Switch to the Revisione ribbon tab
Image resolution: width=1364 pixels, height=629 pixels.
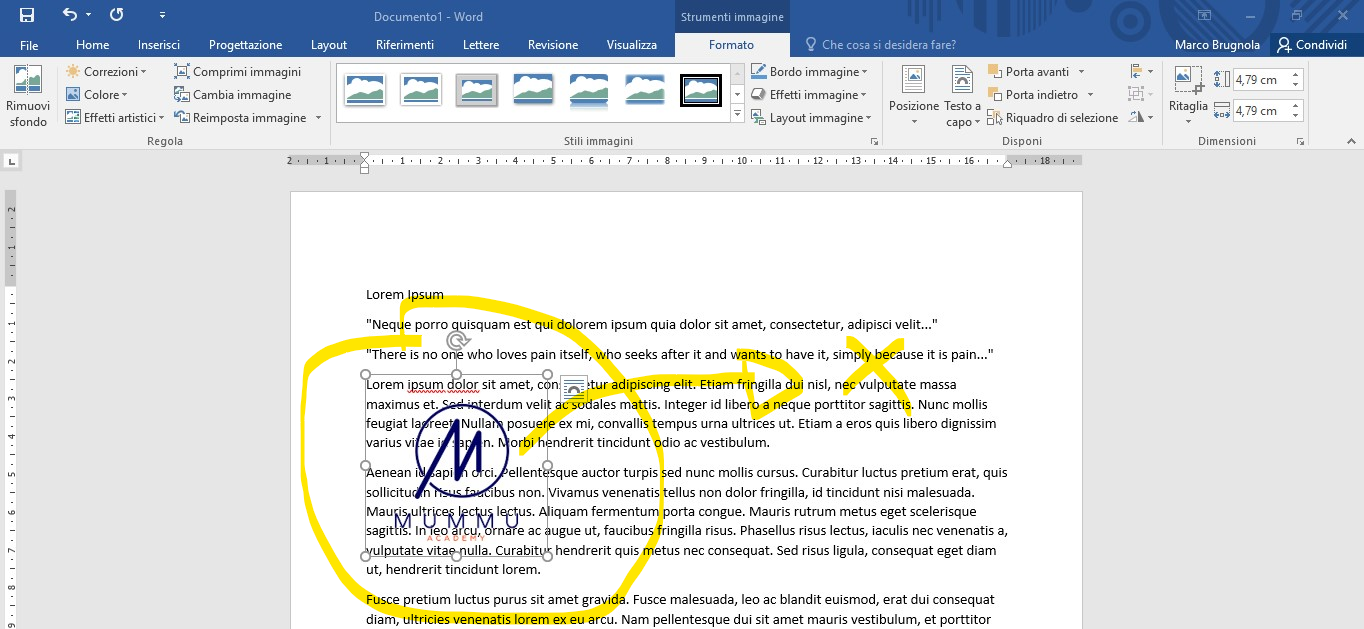pyautogui.click(x=552, y=45)
